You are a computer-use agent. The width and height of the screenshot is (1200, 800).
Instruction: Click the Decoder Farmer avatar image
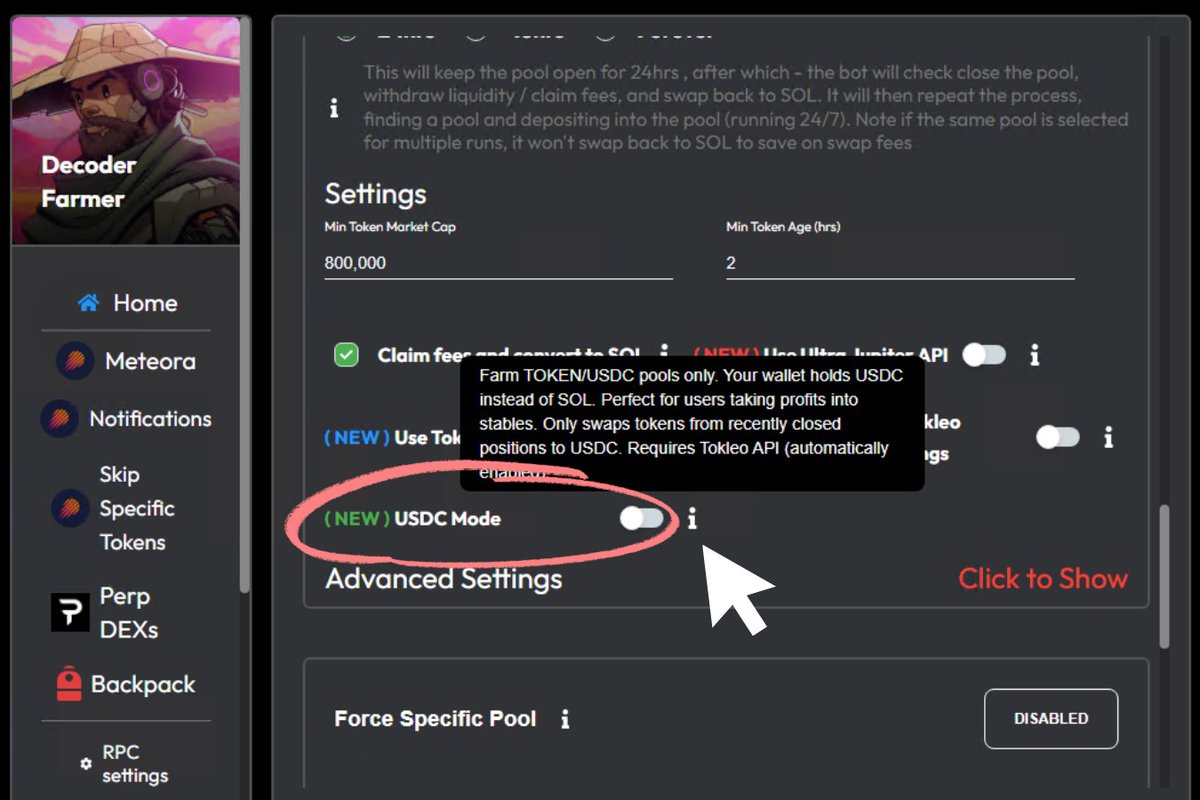126,130
